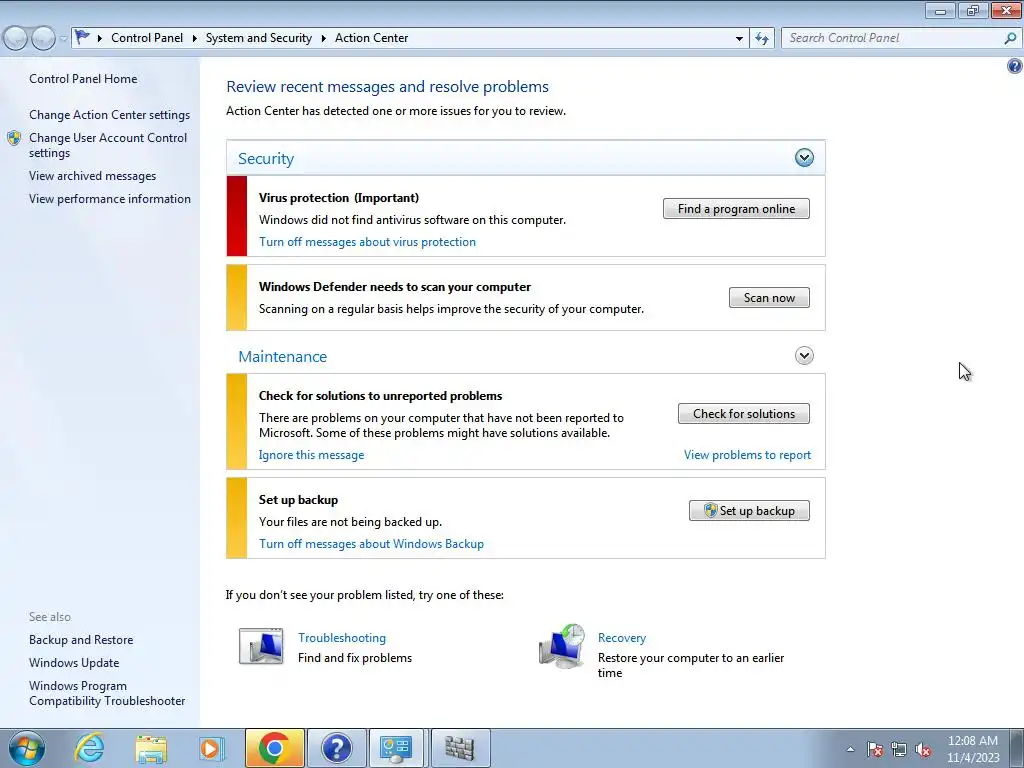Click the search magnifier icon
1024x768 pixels.
[1010, 38]
